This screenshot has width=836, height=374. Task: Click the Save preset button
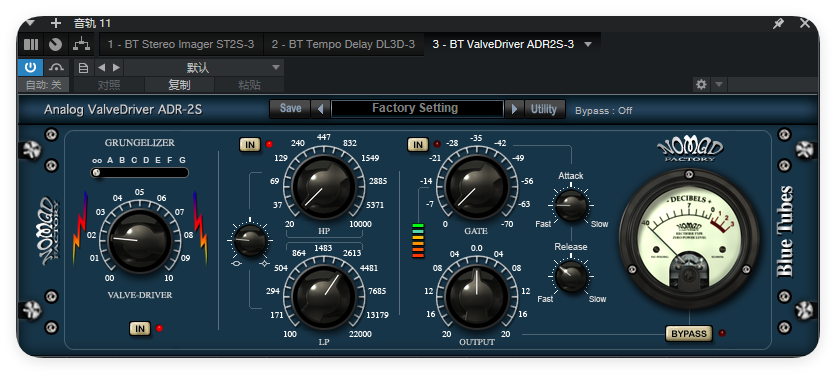click(x=290, y=108)
